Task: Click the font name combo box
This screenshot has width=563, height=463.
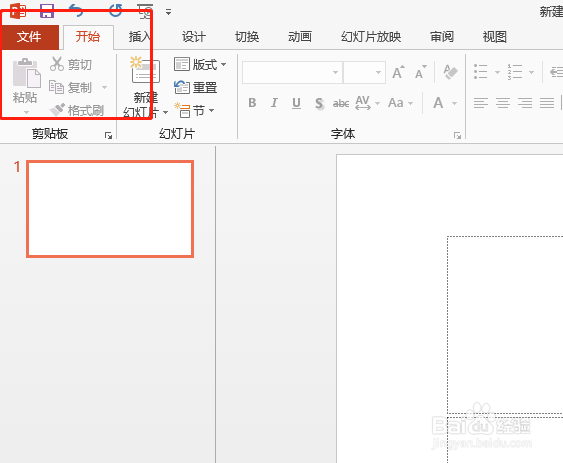Action: [x=292, y=72]
